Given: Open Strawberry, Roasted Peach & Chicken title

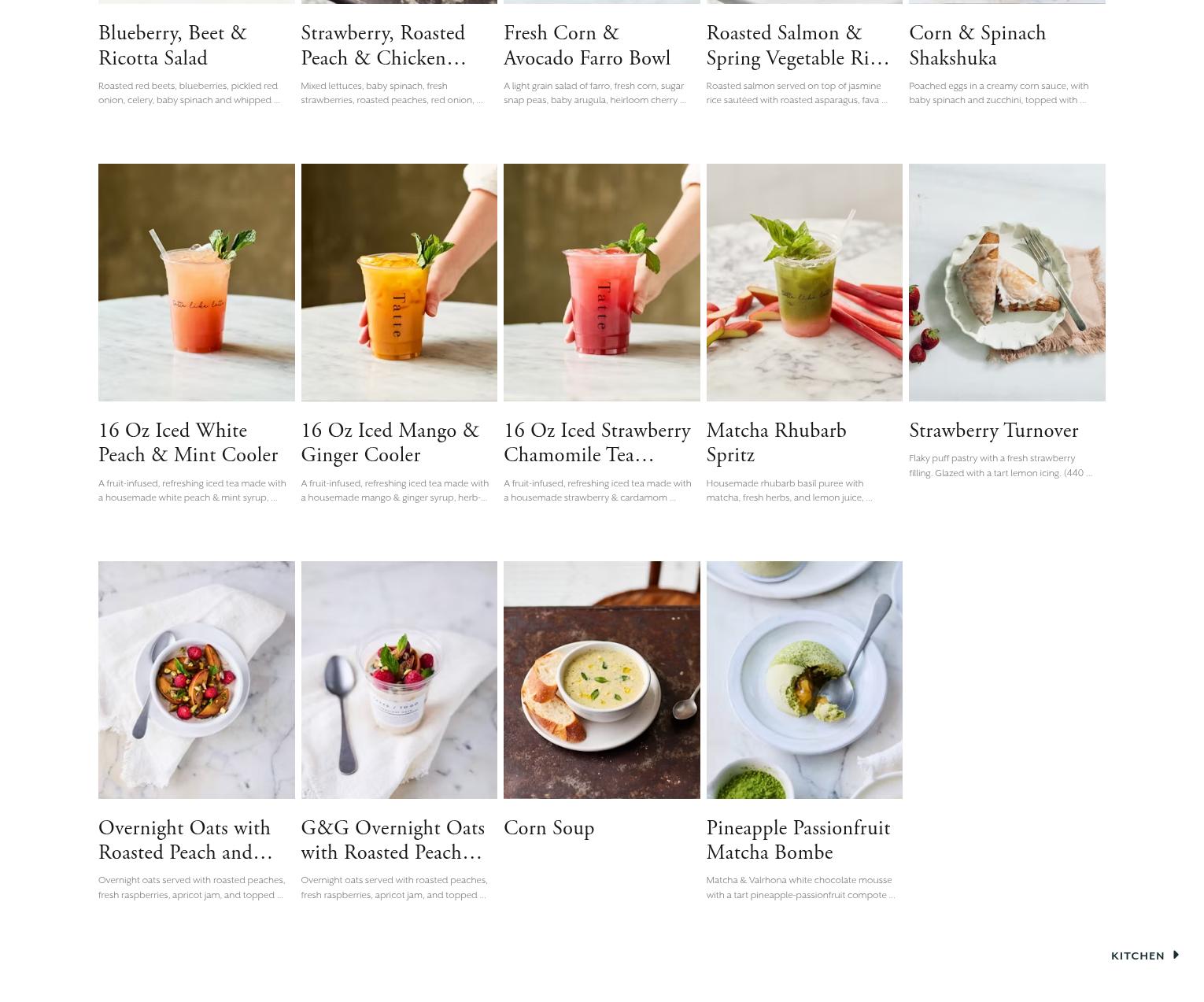Looking at the screenshot, I should (384, 46).
